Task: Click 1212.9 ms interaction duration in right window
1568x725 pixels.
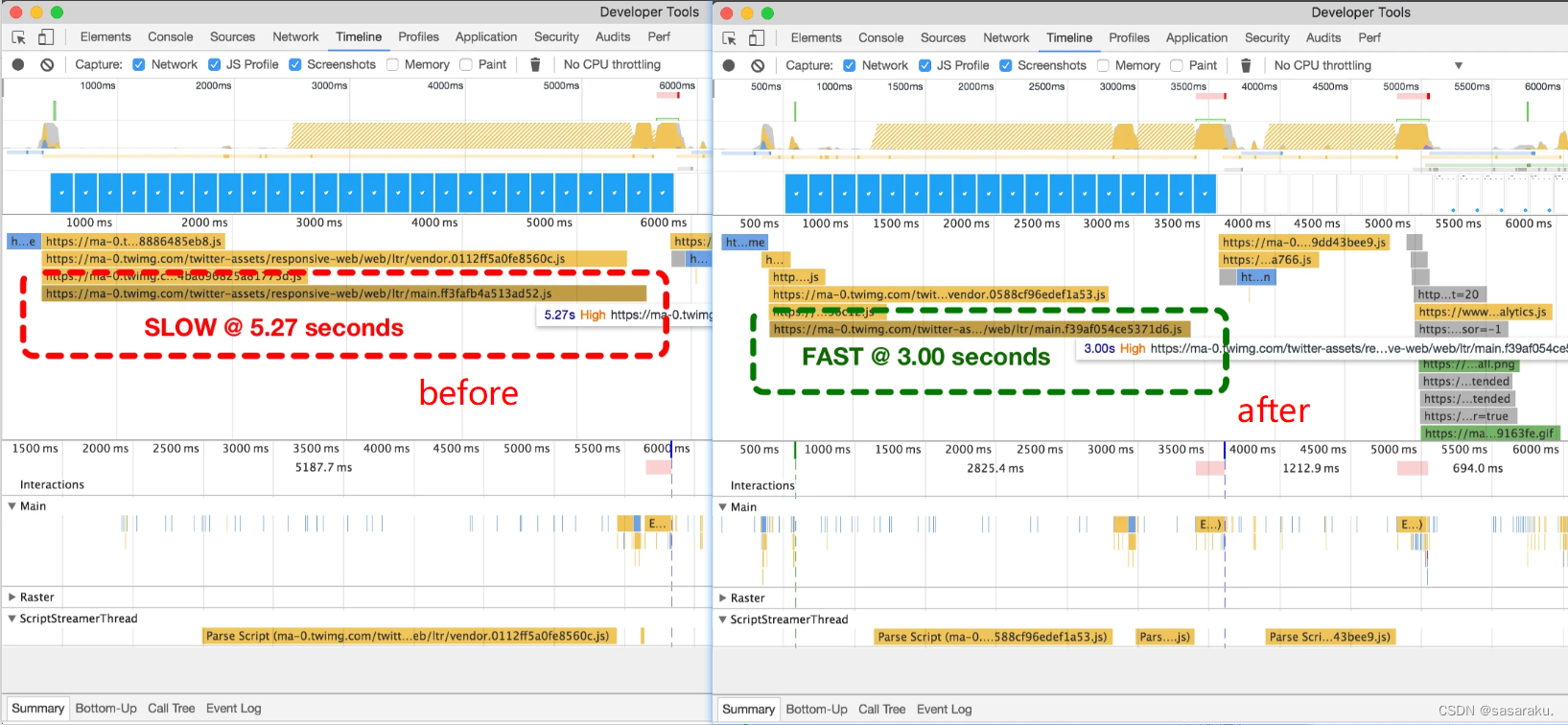Action: point(1311,468)
